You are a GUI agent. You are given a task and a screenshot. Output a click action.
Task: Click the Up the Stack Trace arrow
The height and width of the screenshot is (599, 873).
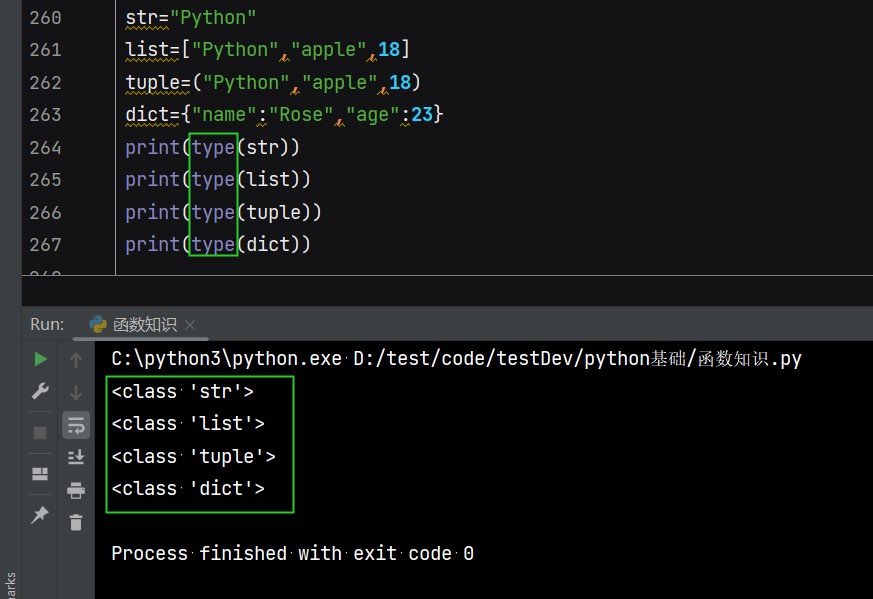(x=76, y=359)
